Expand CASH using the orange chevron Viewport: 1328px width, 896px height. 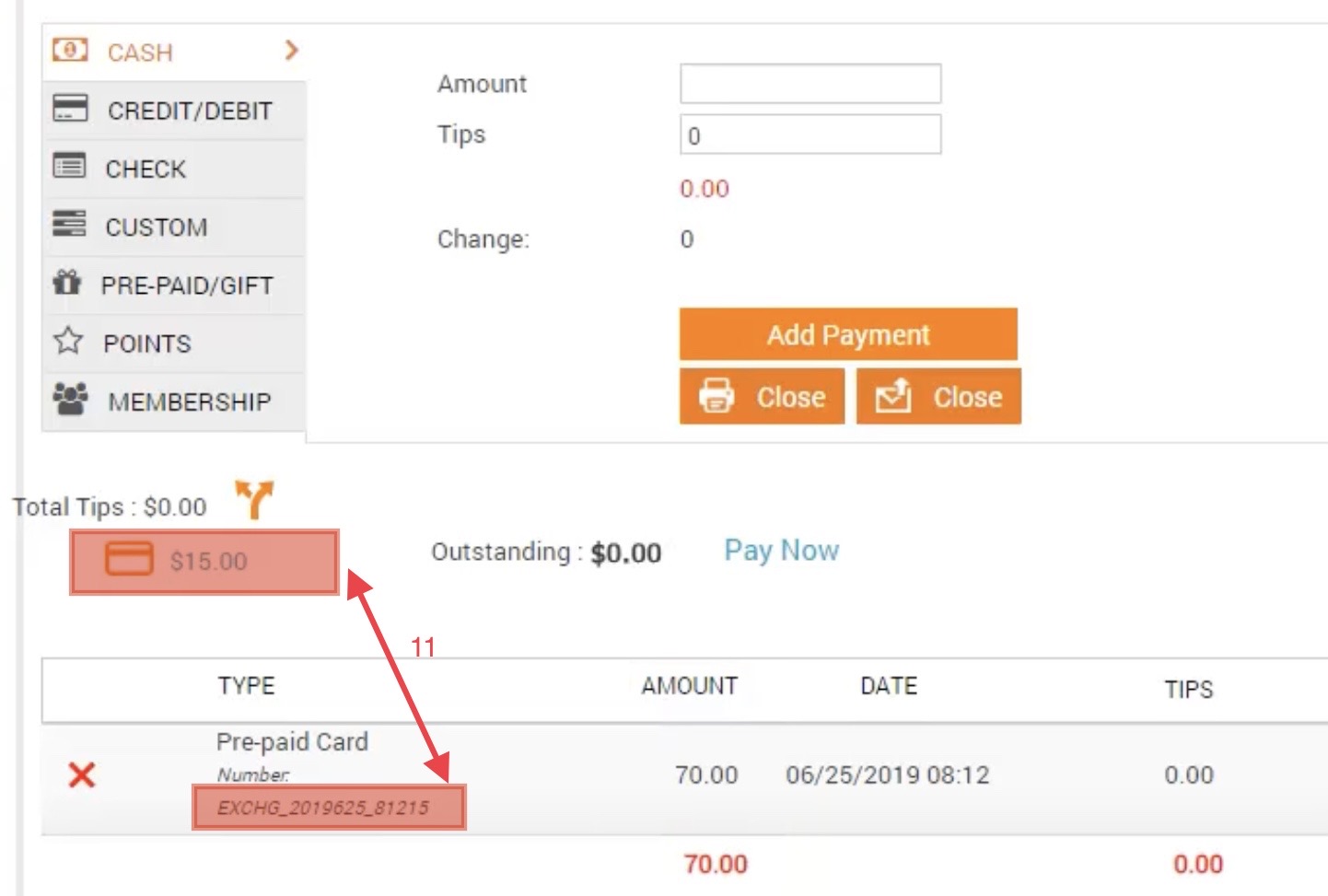tap(291, 50)
